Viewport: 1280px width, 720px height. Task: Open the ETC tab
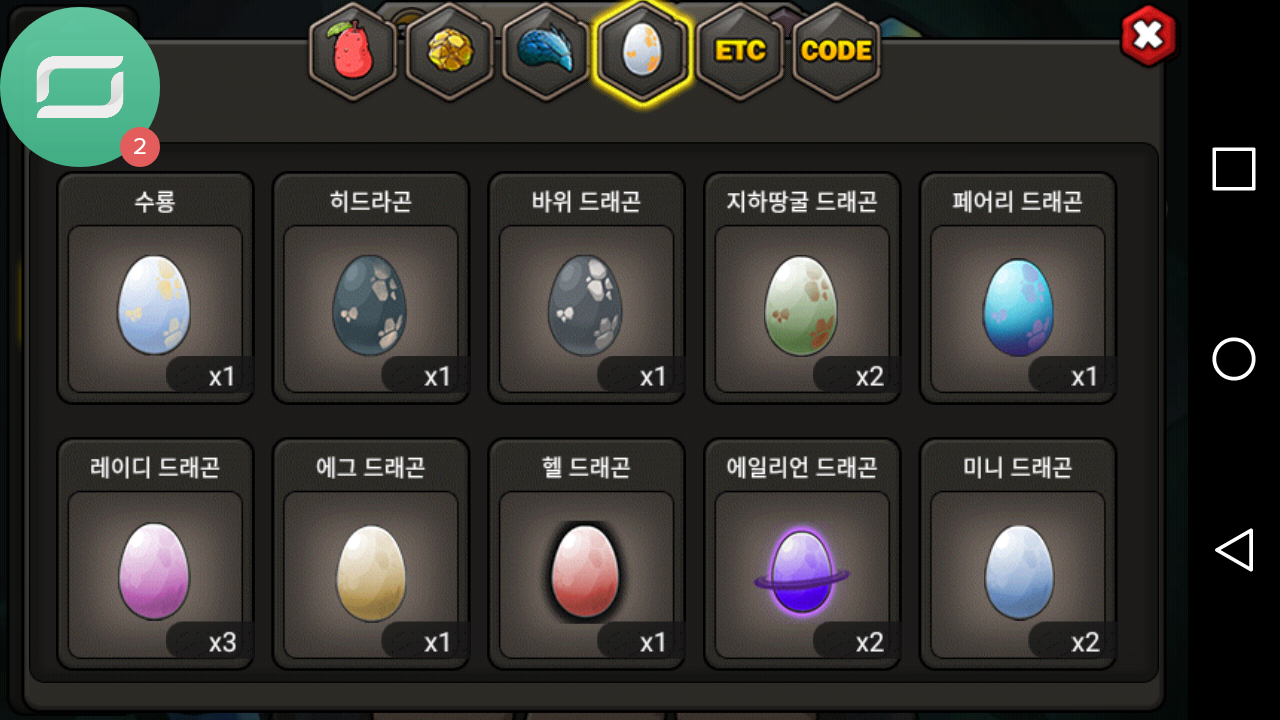(x=740, y=52)
